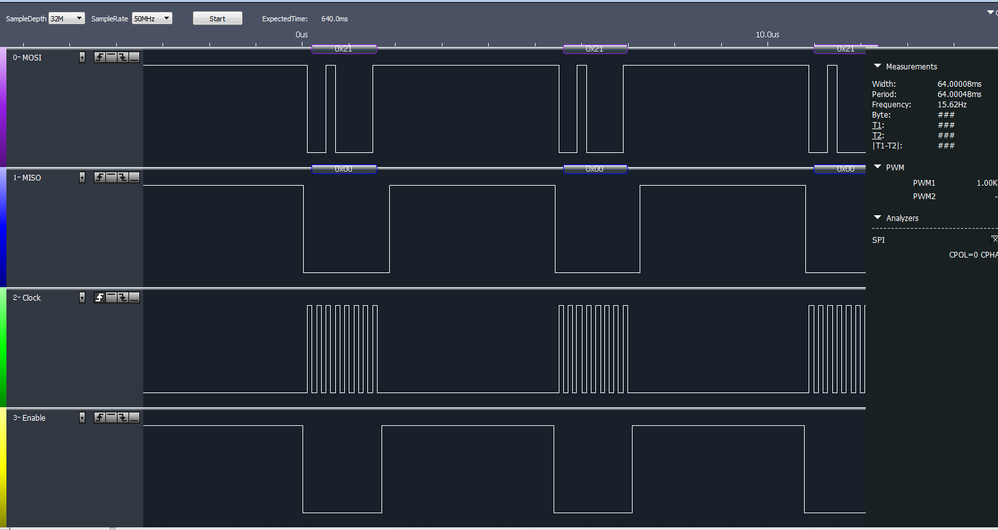Click the 10.0us timeline marker
998x530 pixels.
(x=768, y=34)
